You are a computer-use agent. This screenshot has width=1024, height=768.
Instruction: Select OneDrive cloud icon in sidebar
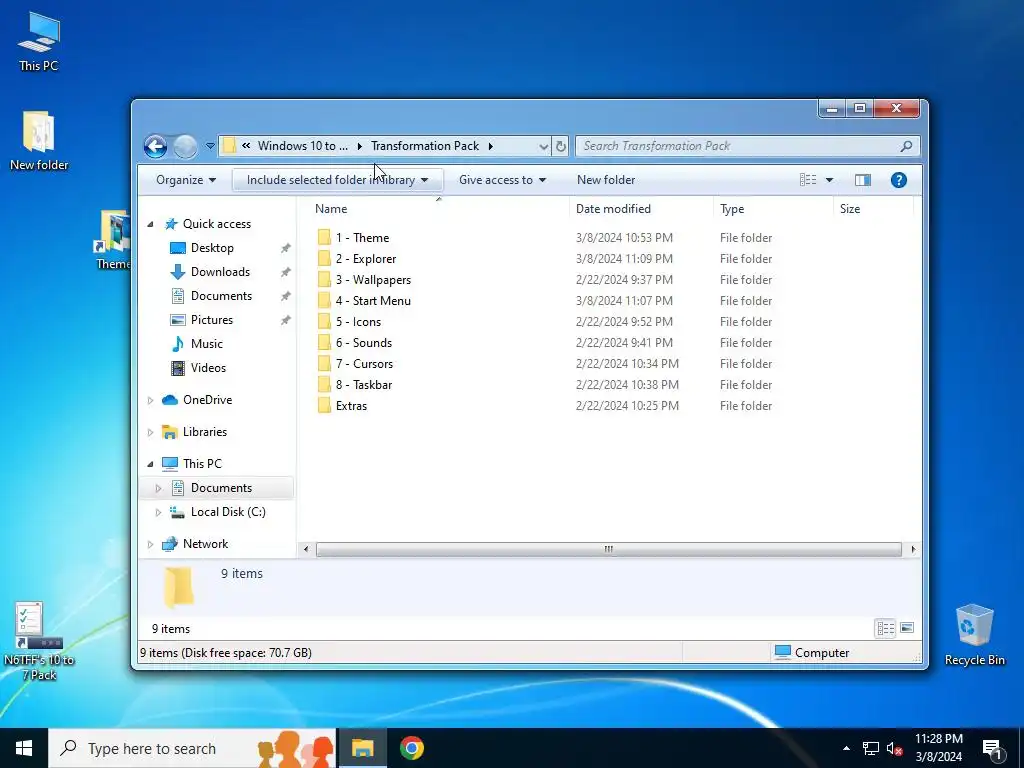(170, 400)
